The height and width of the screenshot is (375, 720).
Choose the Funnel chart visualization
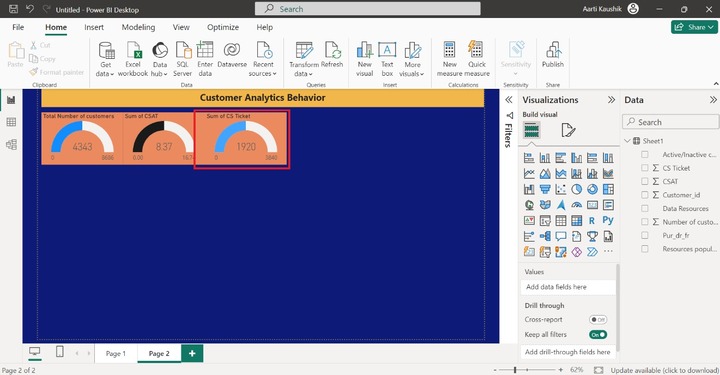(x=545, y=189)
